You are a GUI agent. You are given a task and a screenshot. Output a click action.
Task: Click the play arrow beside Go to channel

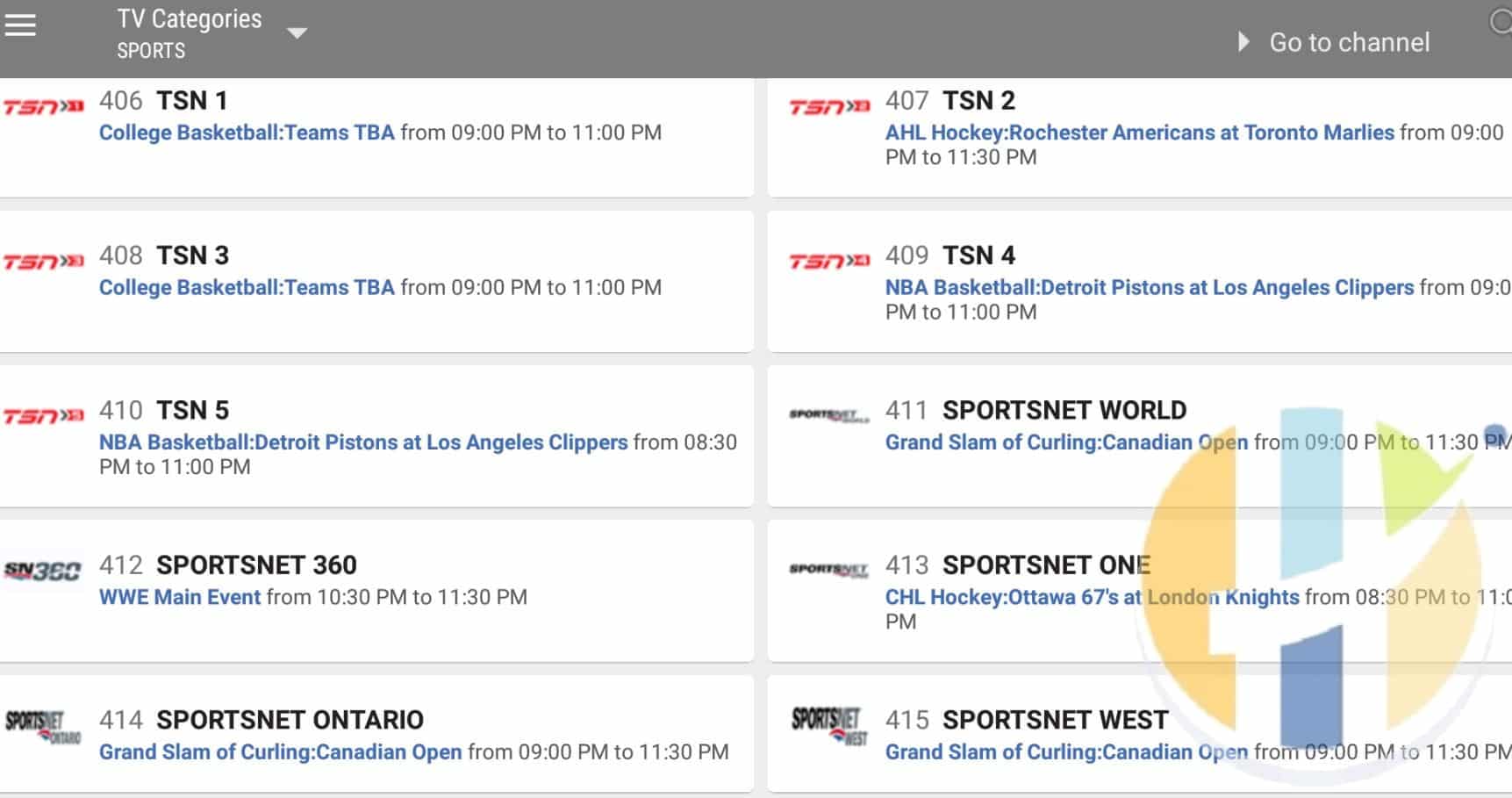pyautogui.click(x=1243, y=41)
